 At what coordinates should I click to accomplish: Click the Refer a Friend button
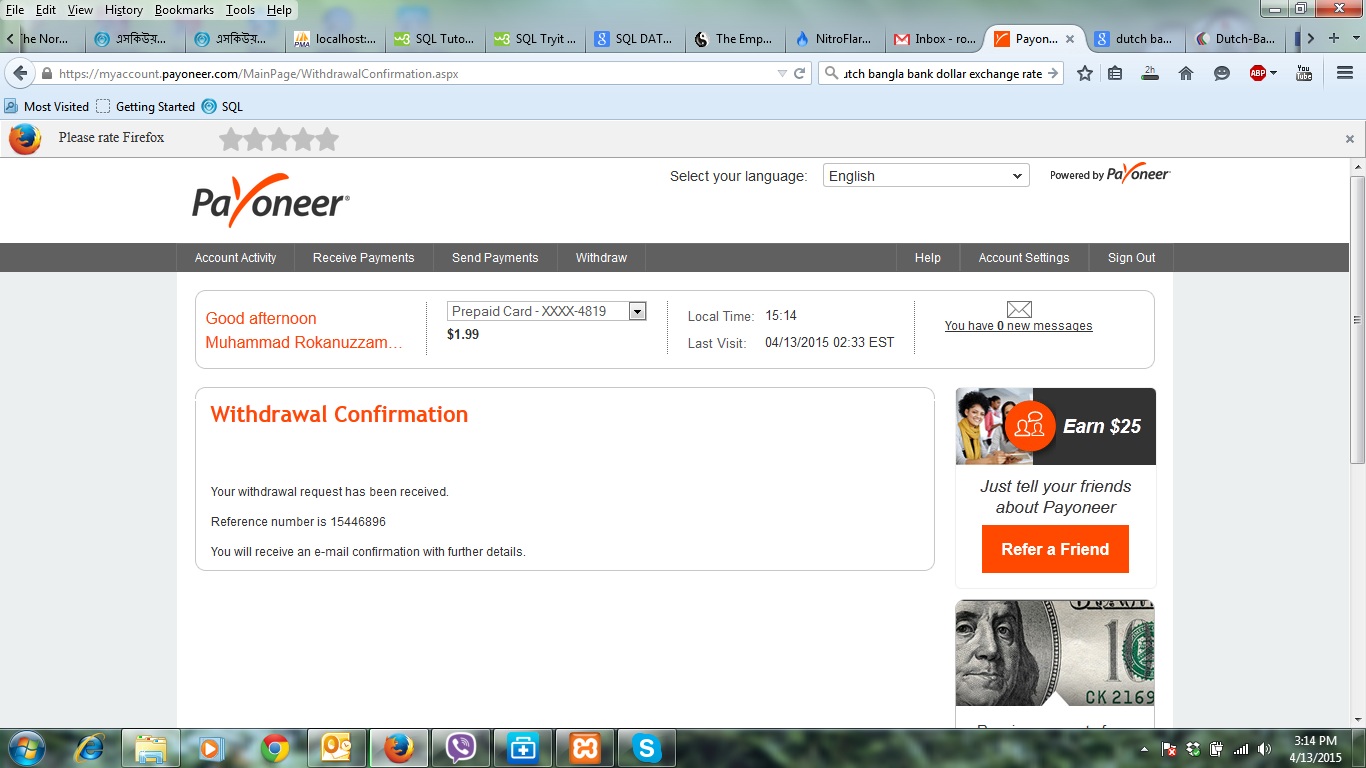pos(1055,549)
